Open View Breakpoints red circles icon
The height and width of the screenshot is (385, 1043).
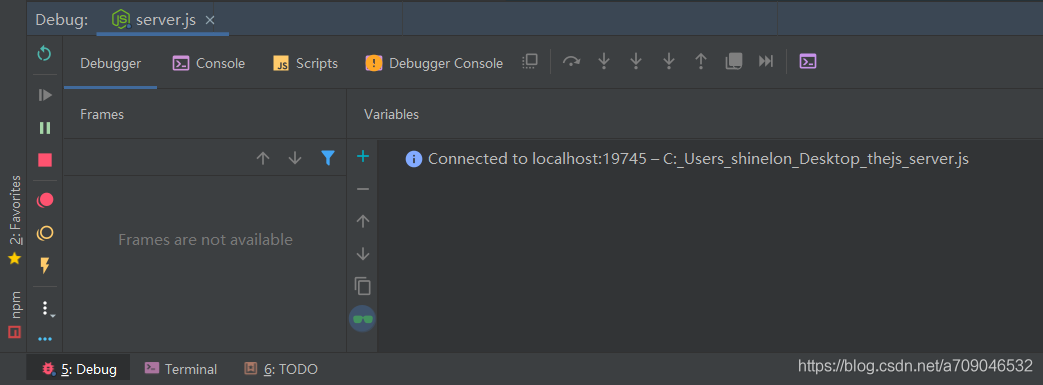point(45,199)
